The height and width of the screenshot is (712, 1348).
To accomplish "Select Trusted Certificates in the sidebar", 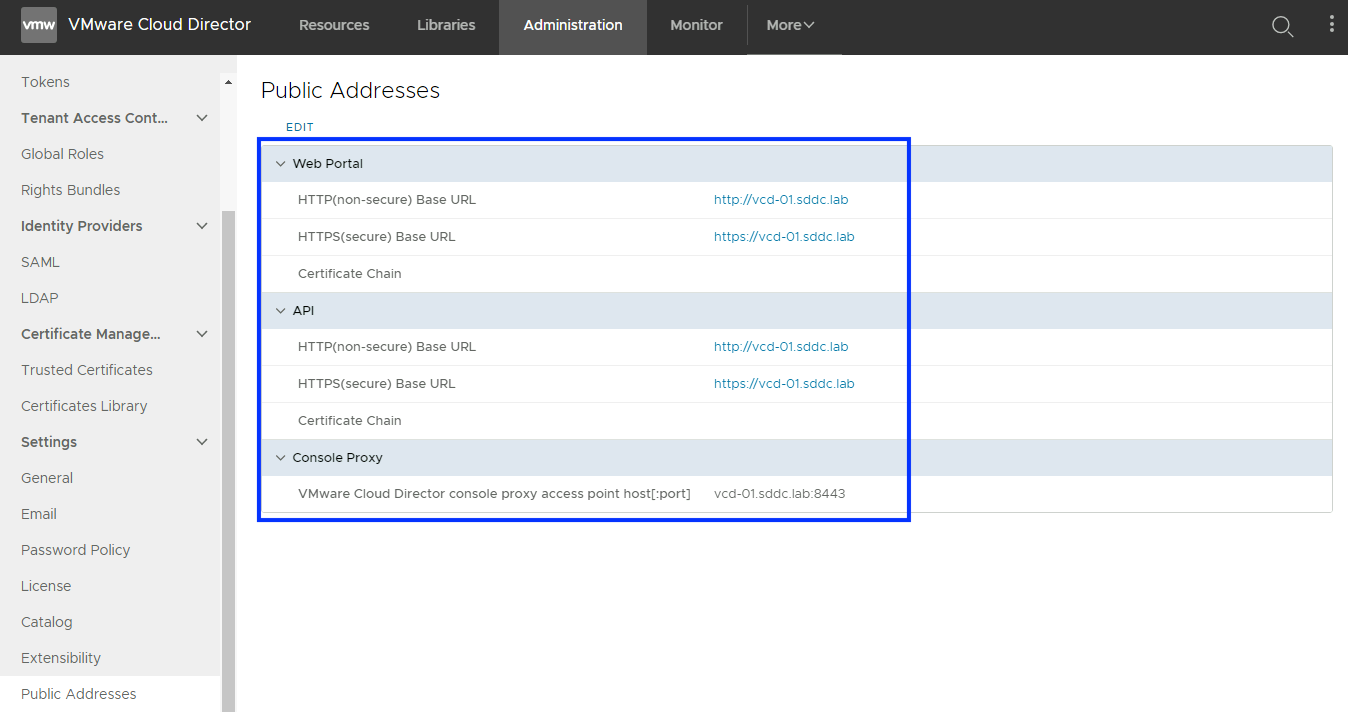I will [x=87, y=370].
